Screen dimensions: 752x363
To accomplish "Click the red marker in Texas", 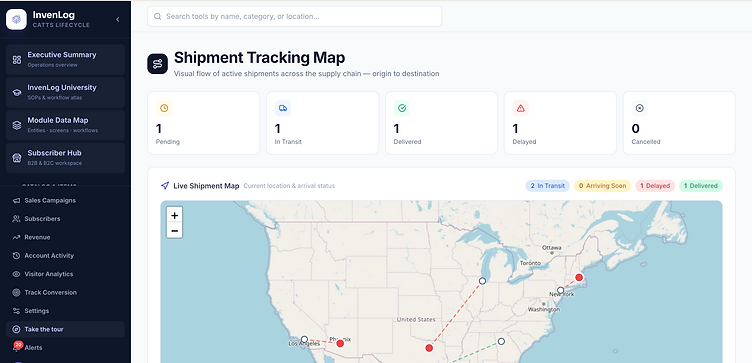I will (x=429, y=348).
